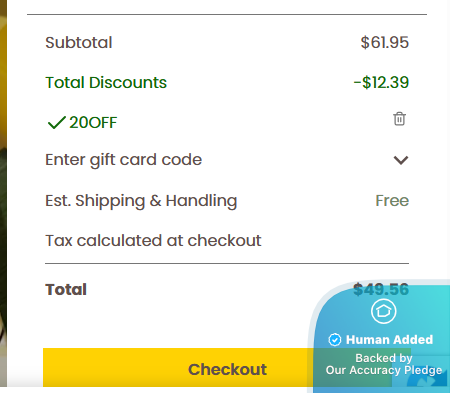Click the -$12.39 discount amount
Image resolution: width=450 pixels, height=393 pixels.
click(x=381, y=82)
